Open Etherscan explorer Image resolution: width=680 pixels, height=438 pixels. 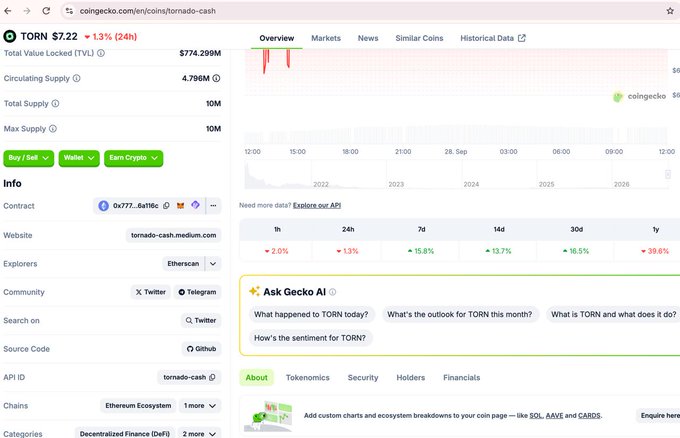coord(183,264)
